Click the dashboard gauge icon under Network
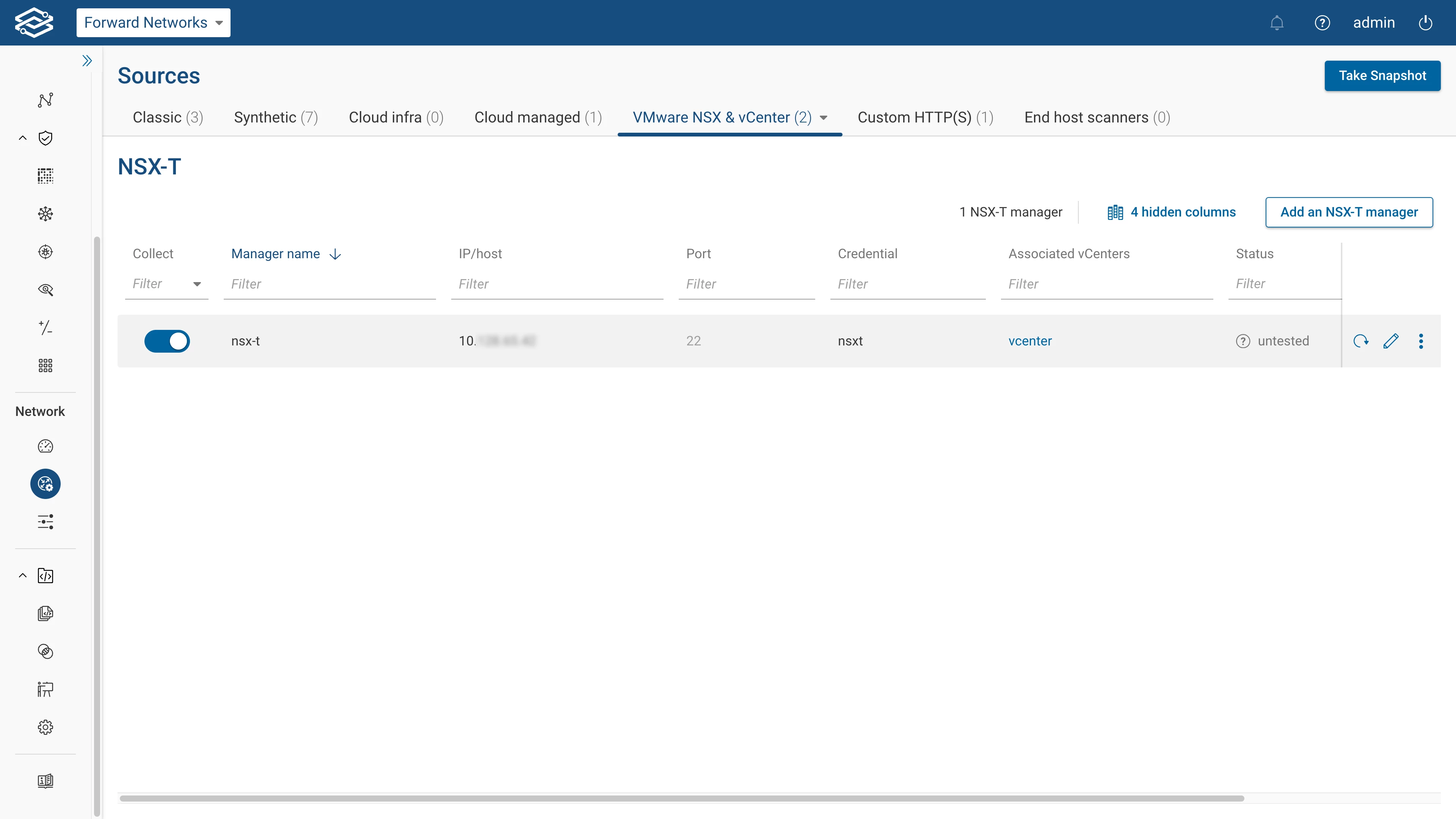 pyautogui.click(x=45, y=446)
